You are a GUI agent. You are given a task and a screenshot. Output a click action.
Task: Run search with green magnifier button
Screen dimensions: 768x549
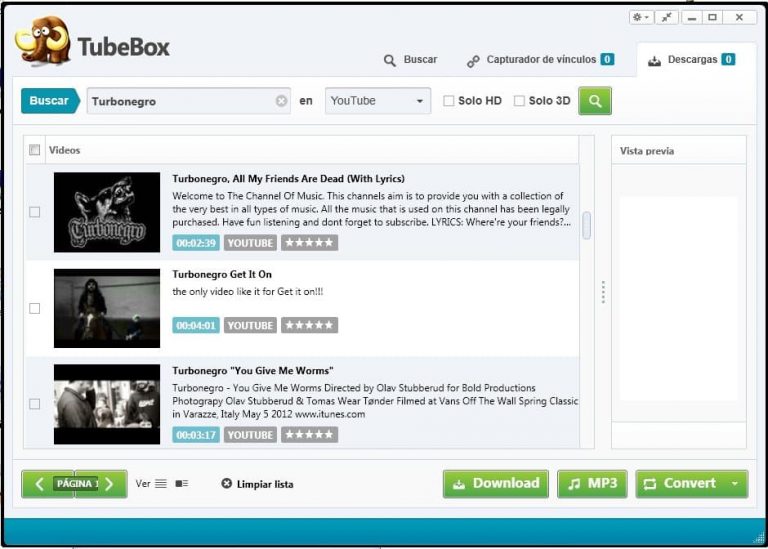[595, 101]
